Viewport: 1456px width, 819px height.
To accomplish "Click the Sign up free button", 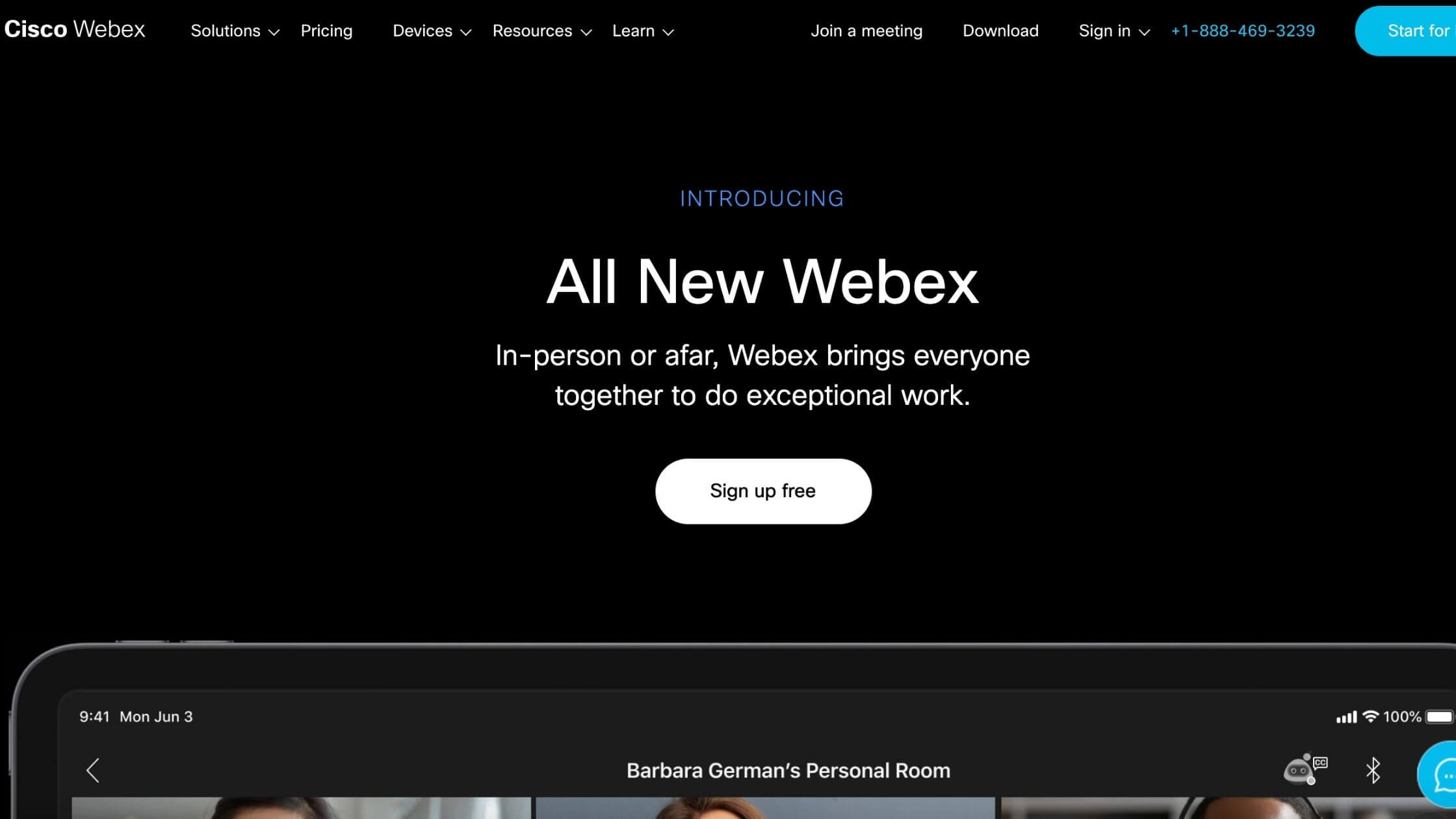I will click(762, 490).
